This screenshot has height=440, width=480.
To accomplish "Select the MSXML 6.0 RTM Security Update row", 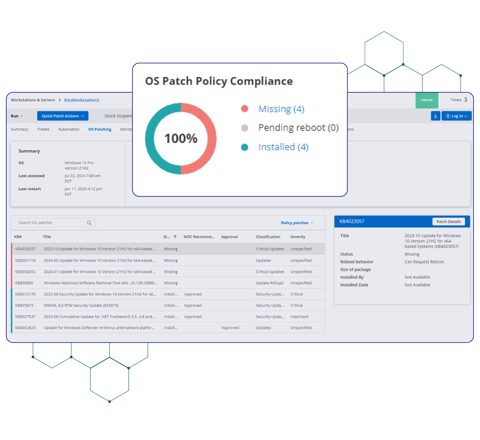I will pyautogui.click(x=168, y=306).
